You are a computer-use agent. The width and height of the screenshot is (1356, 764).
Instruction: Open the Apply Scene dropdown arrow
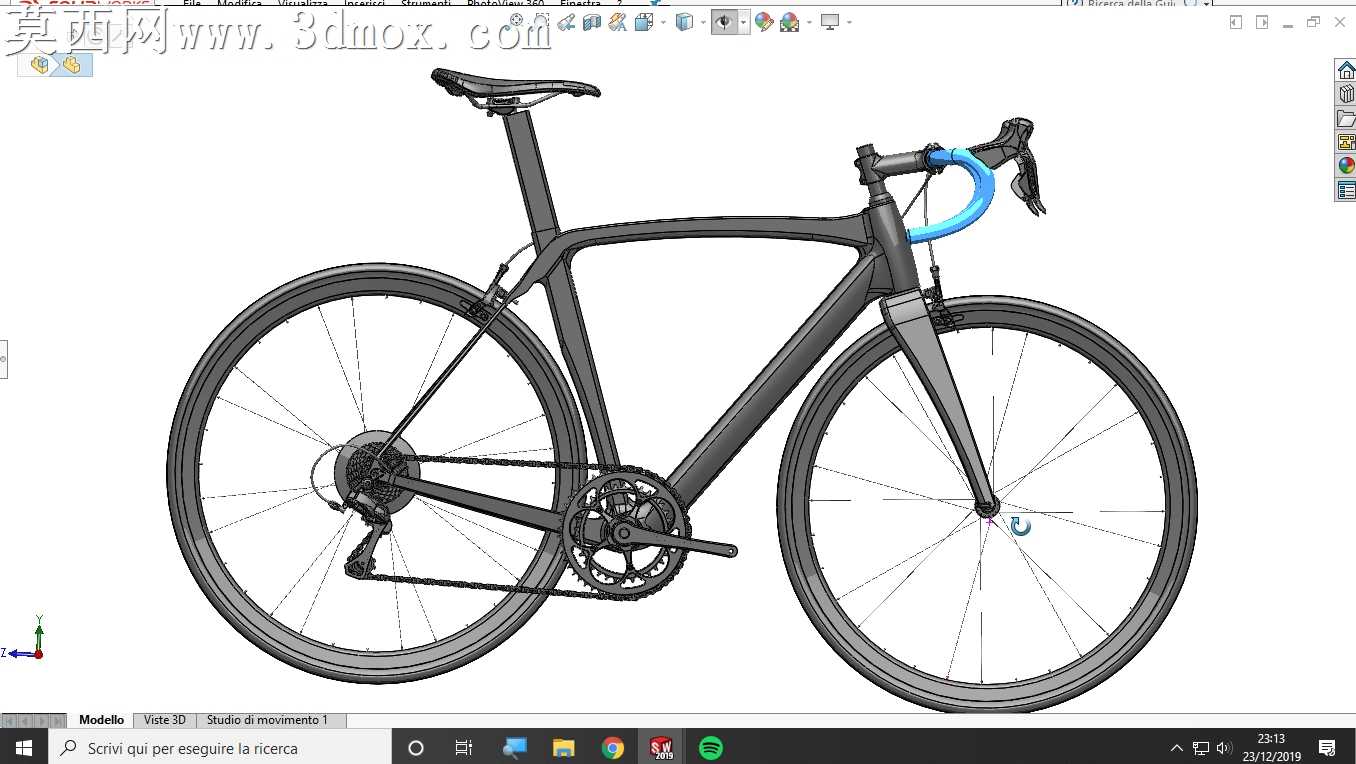(x=809, y=22)
